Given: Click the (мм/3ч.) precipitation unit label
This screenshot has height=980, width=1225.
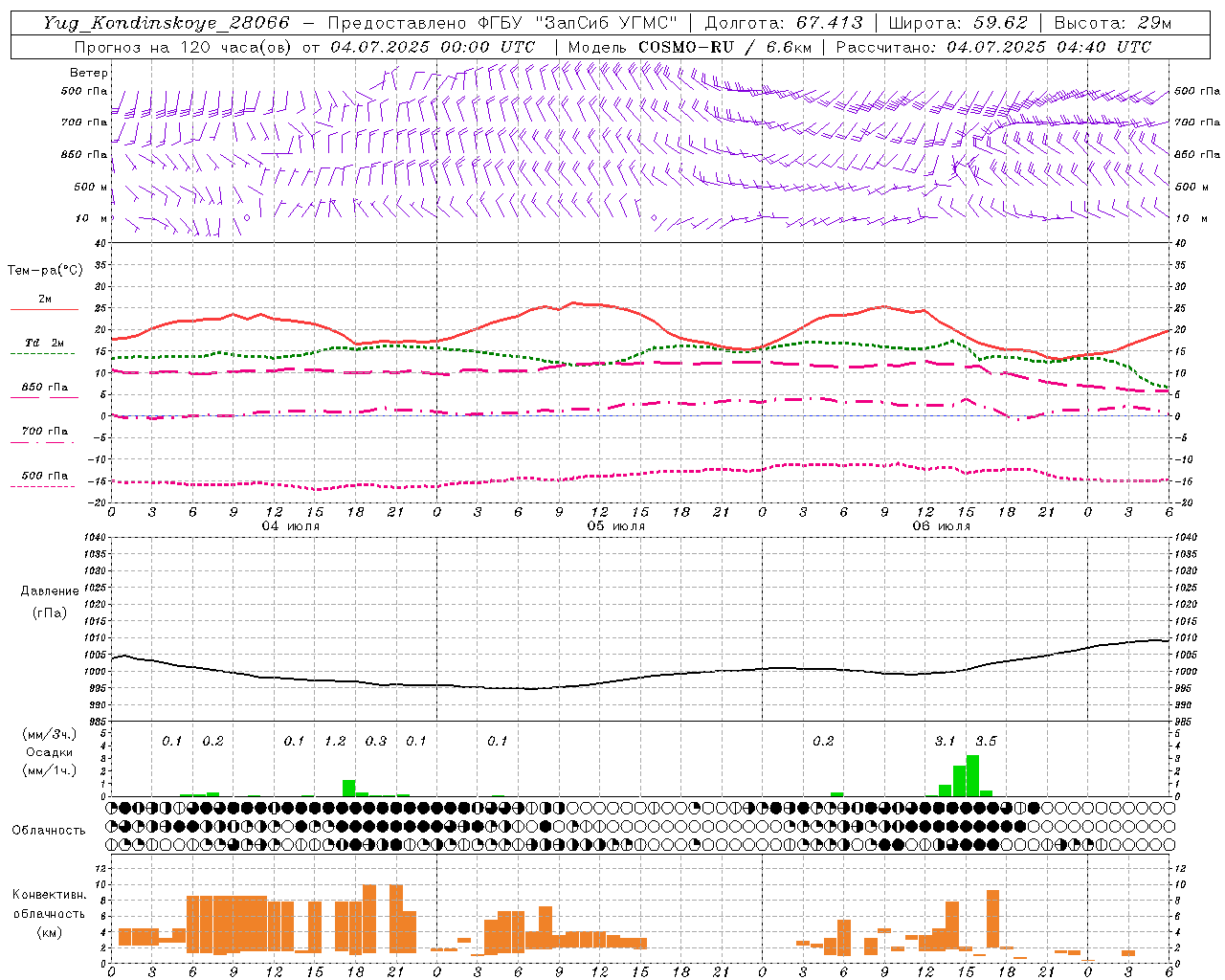Looking at the screenshot, I should (51, 734).
